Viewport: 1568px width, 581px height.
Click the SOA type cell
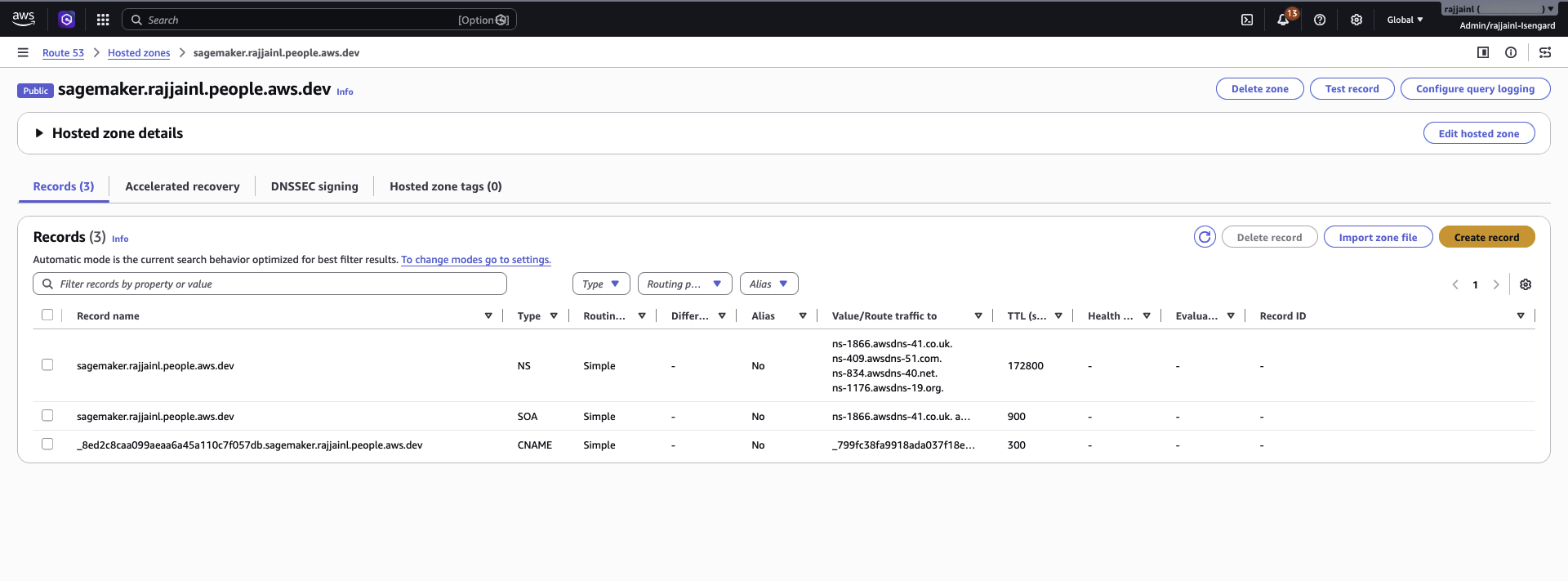pyautogui.click(x=528, y=417)
